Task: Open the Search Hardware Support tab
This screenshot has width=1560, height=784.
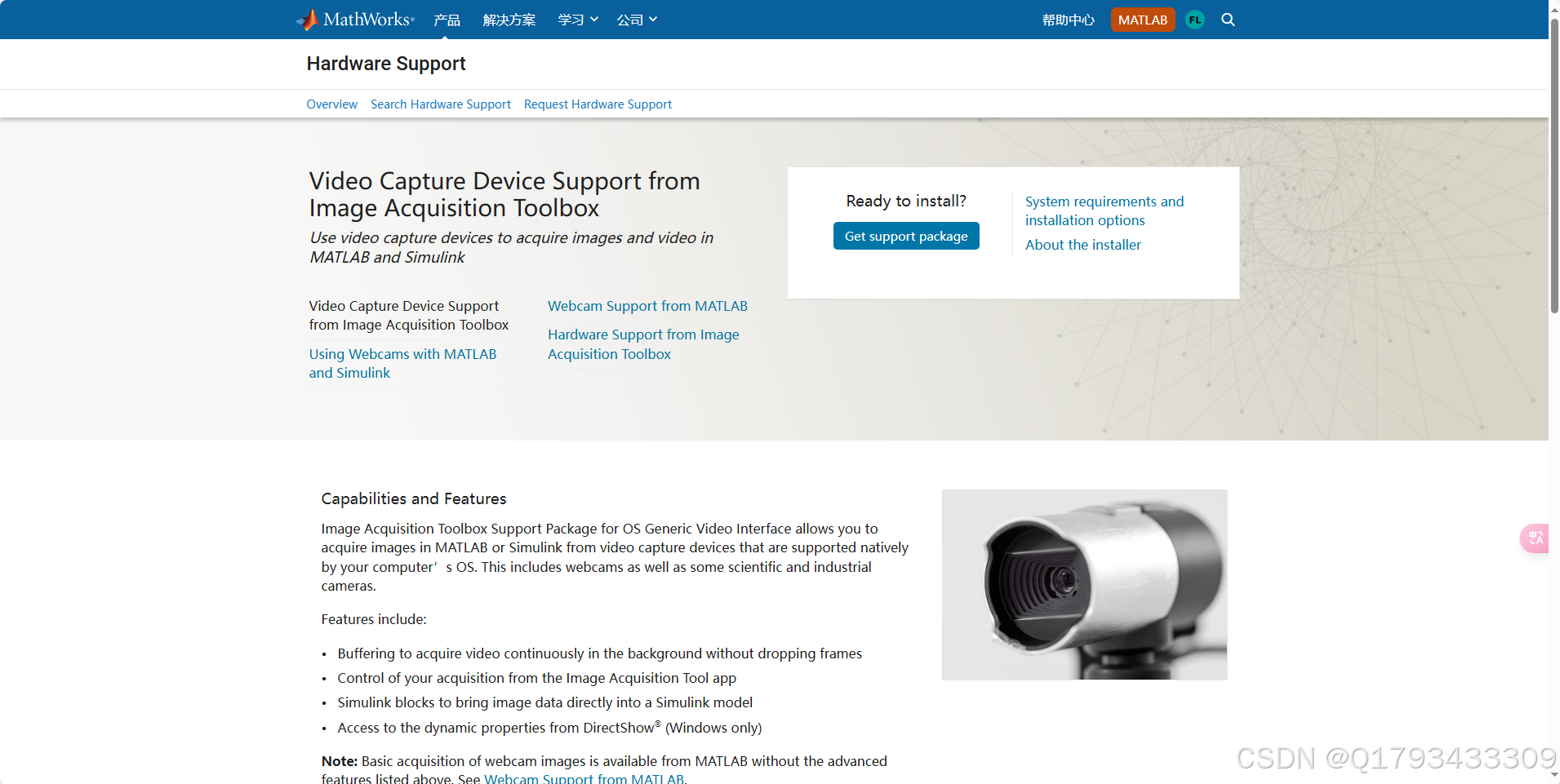Action: [441, 104]
